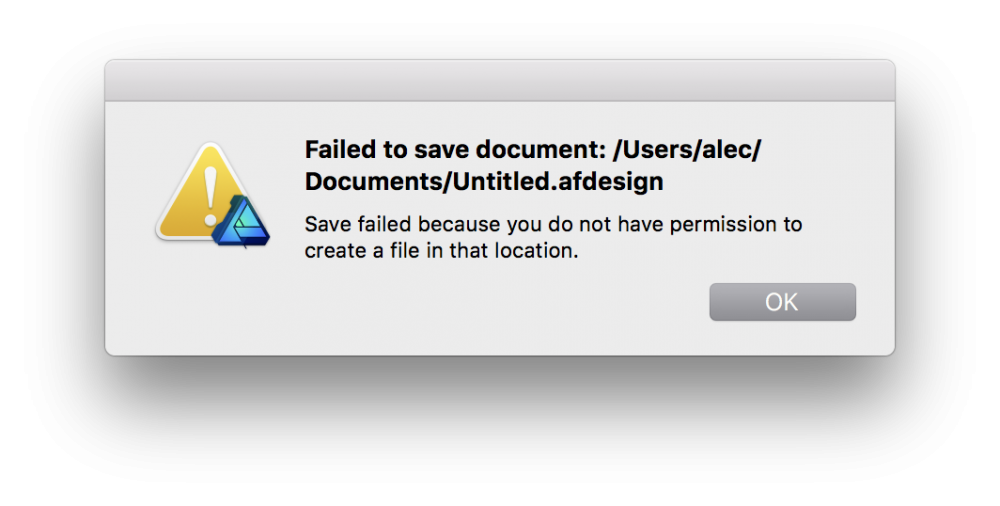Viewport: 1000px width, 506px height.
Task: Click the OK button to dismiss
Action: click(x=782, y=302)
